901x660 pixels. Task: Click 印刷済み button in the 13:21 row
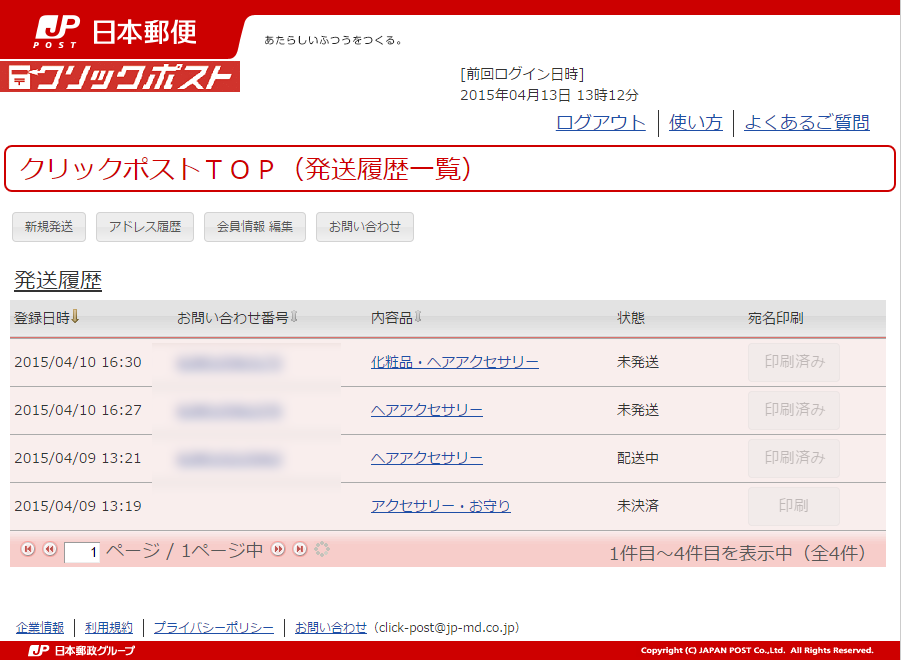[794, 458]
